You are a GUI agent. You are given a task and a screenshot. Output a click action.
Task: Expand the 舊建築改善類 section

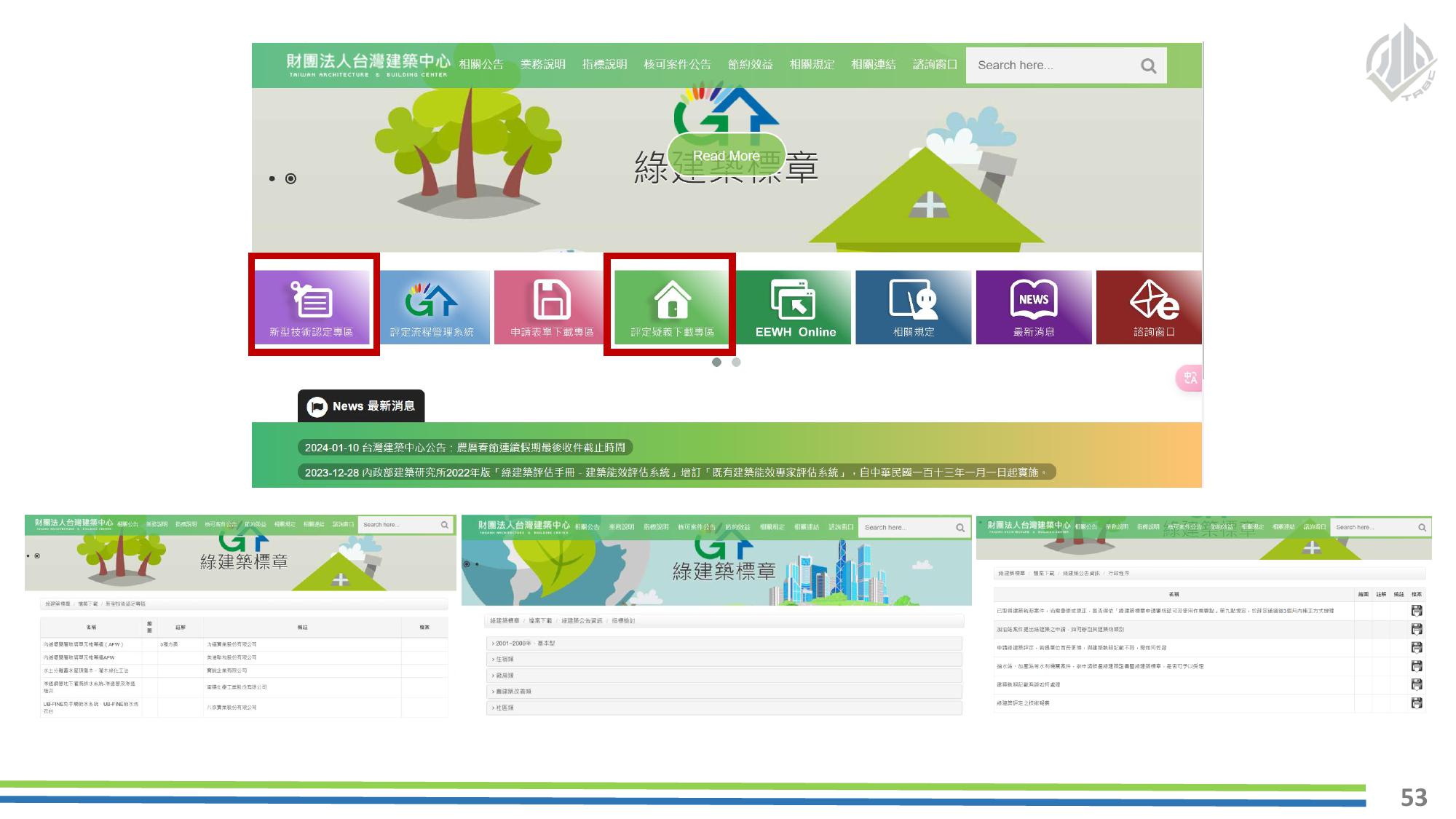(x=724, y=692)
